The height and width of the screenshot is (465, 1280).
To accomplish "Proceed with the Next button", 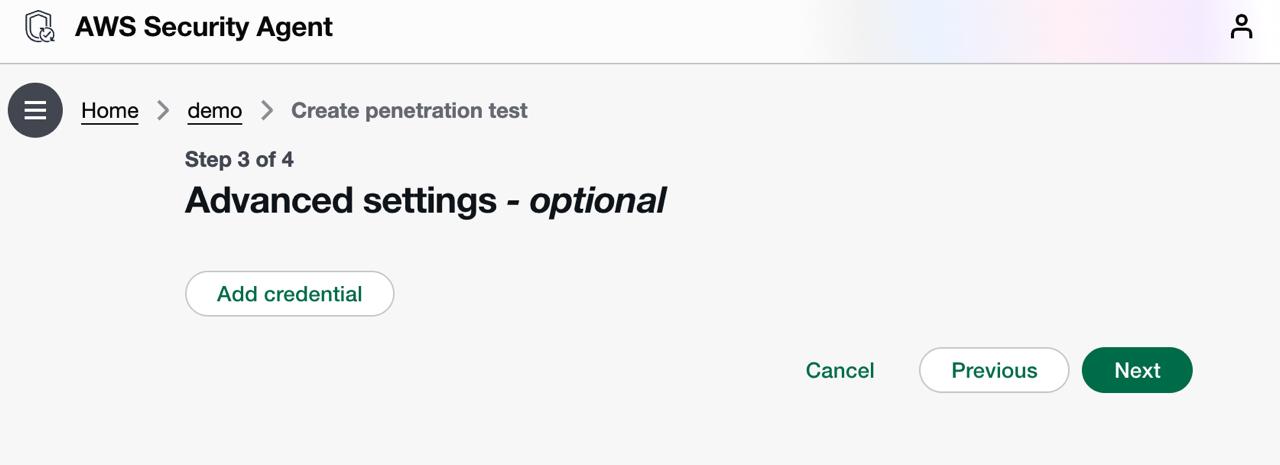I will [1137, 370].
